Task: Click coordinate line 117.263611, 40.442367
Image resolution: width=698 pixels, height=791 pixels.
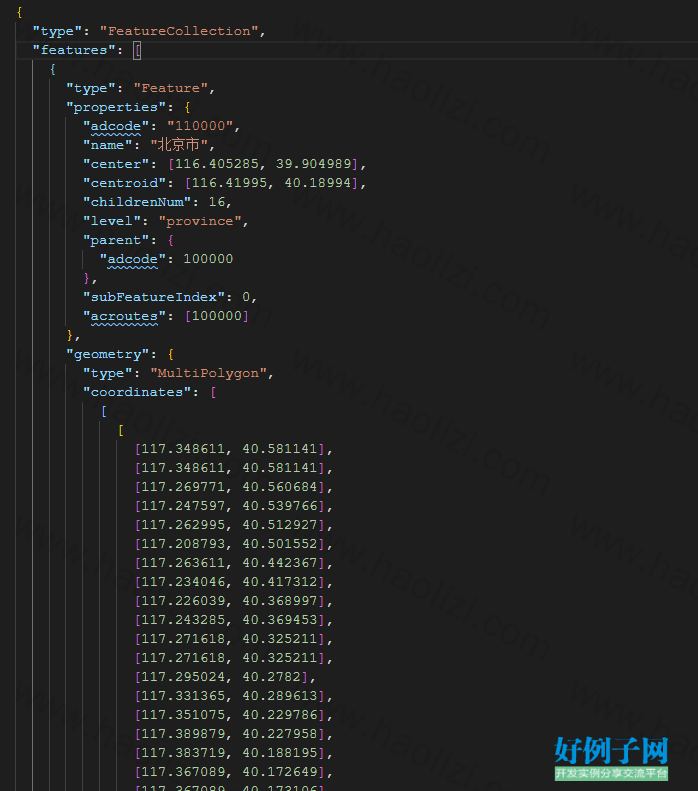Action: coord(234,563)
